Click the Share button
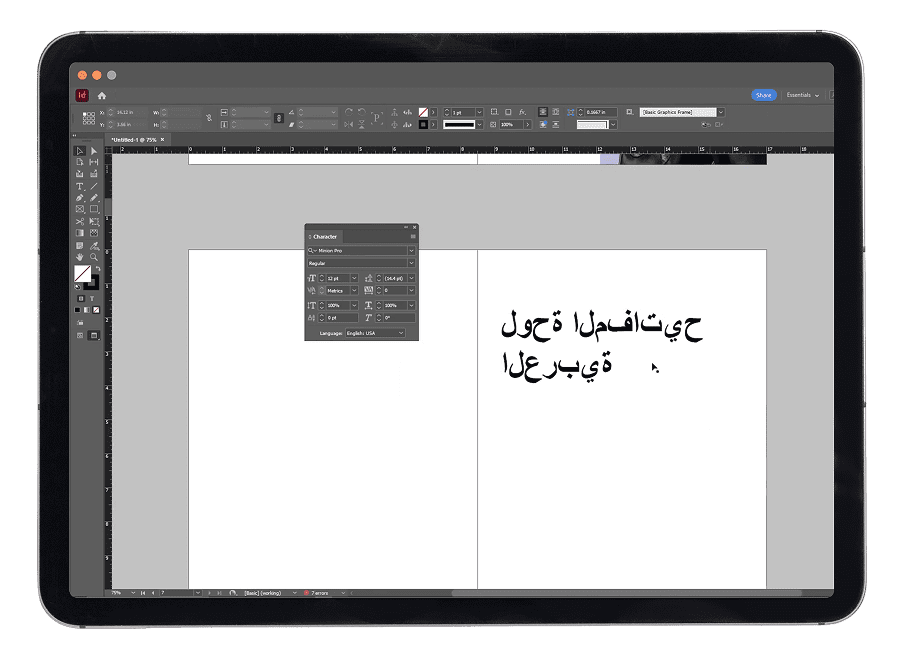 click(x=764, y=95)
